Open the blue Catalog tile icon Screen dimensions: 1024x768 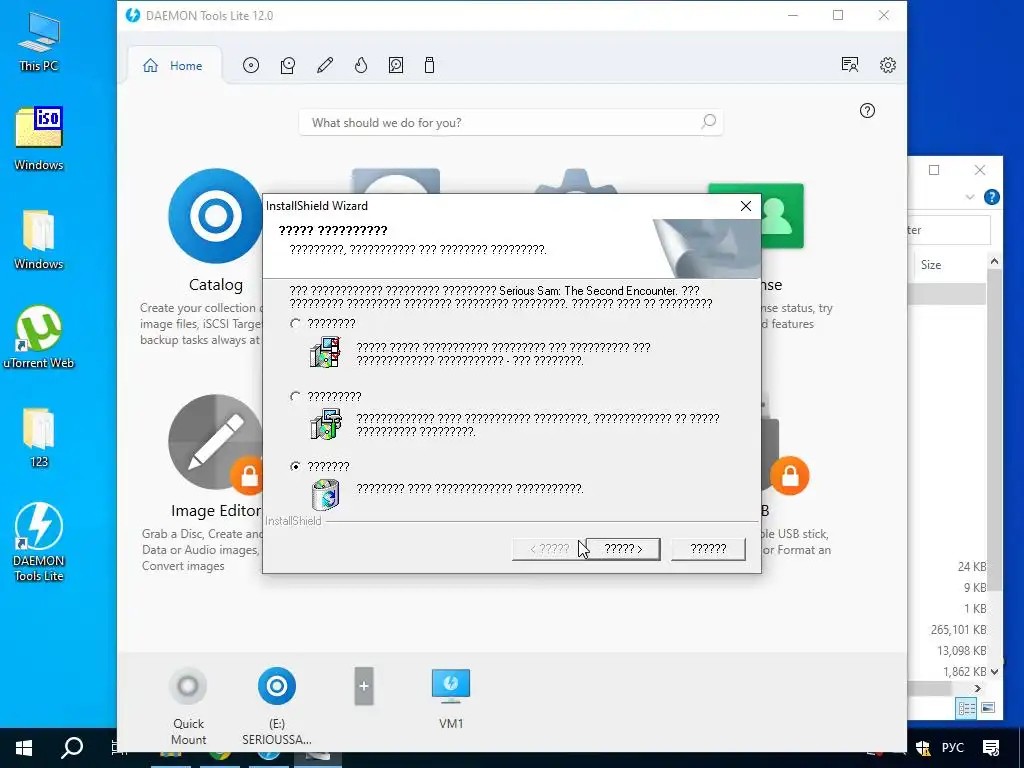coord(216,216)
